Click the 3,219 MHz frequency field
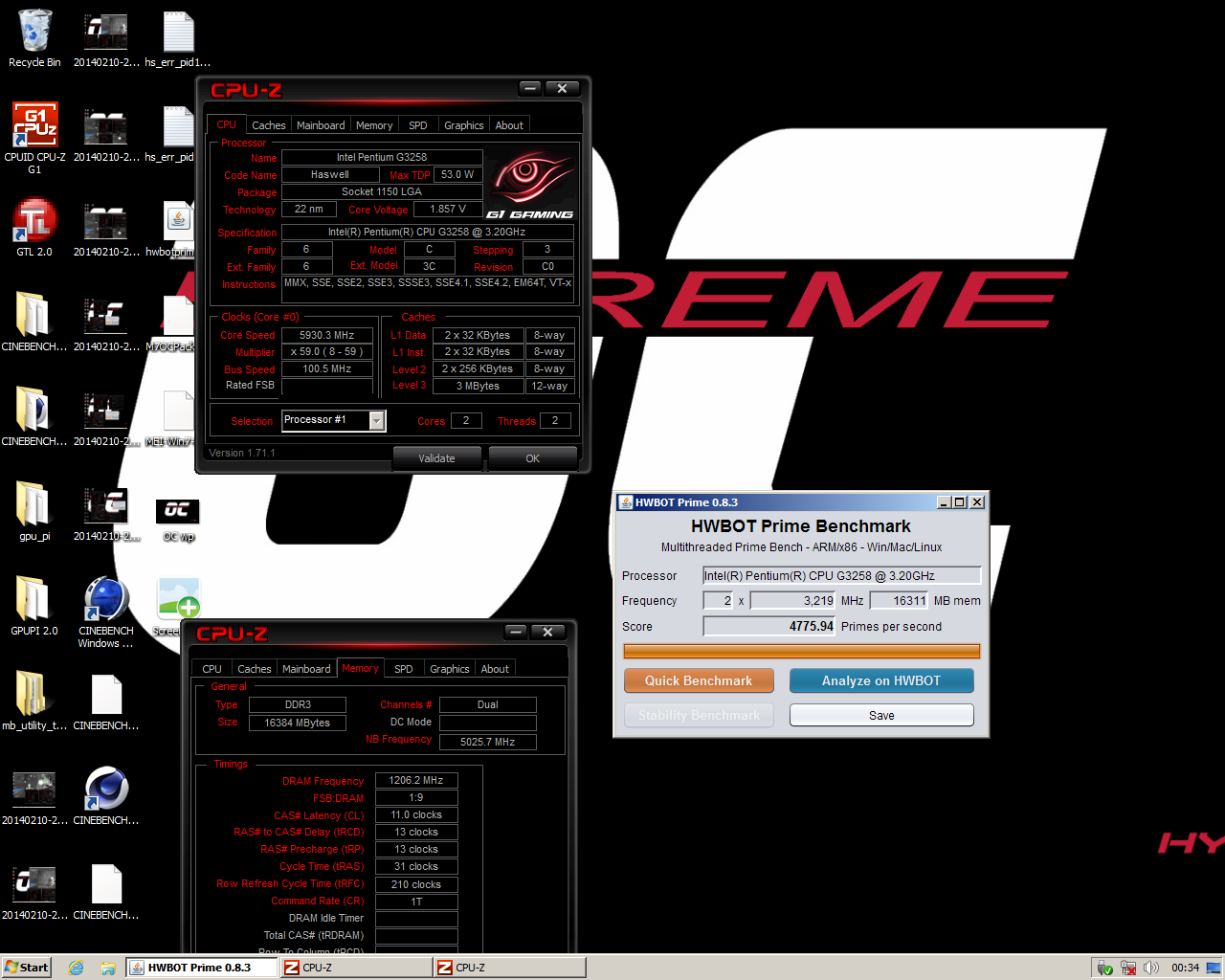The image size is (1225, 980). [793, 600]
